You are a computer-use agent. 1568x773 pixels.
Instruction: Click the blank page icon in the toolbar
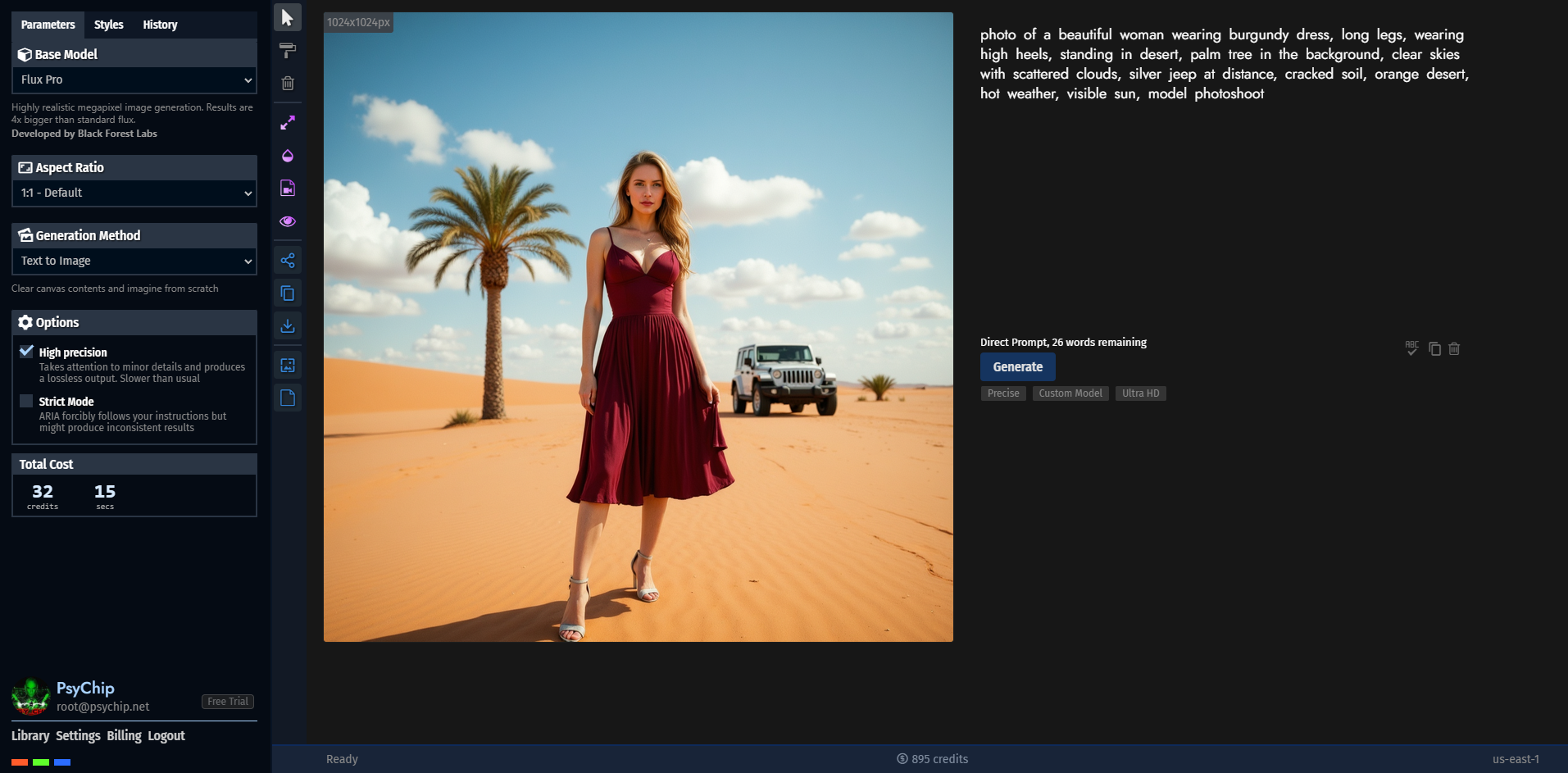click(x=288, y=398)
